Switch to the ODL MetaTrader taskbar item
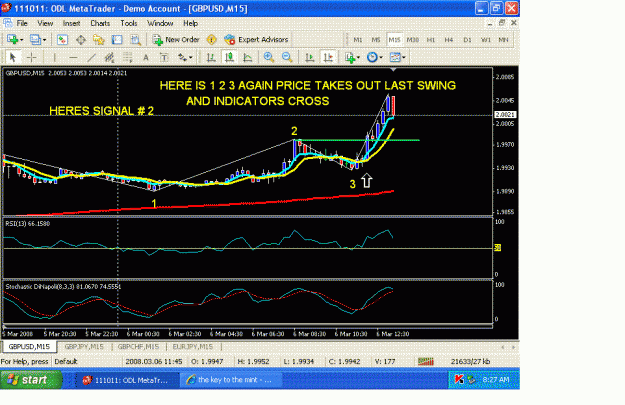625x405 pixels. coord(126,380)
